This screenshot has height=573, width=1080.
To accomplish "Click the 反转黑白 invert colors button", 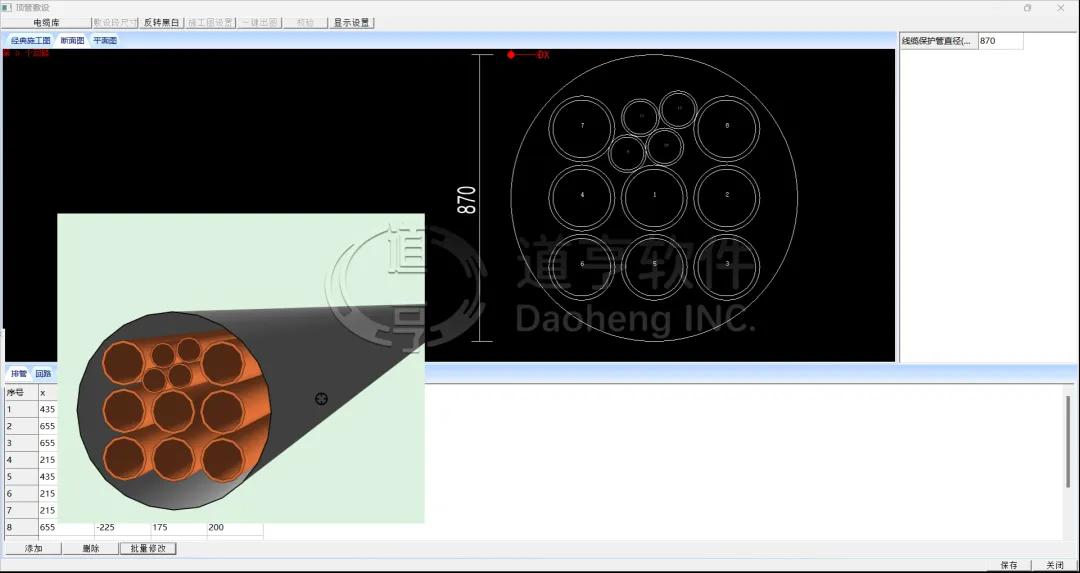I will point(161,22).
